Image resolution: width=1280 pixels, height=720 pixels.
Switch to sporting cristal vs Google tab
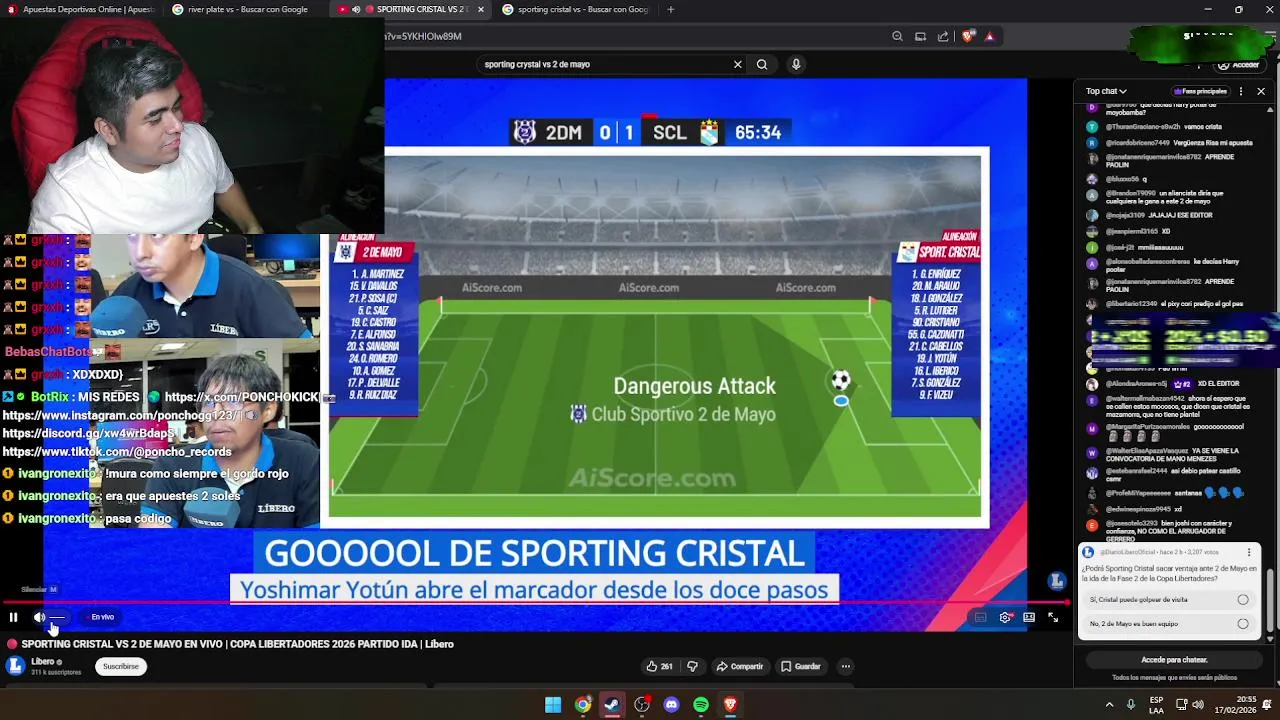pos(575,9)
